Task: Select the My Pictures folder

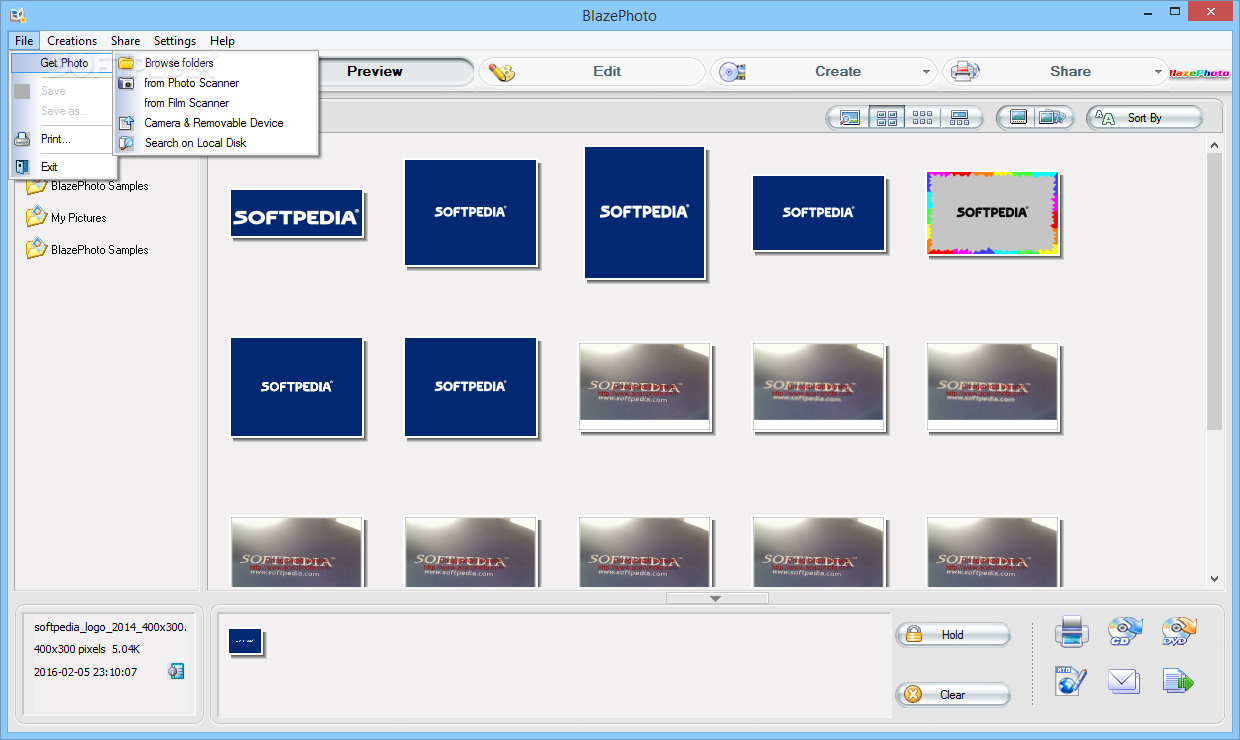Action: point(66,217)
